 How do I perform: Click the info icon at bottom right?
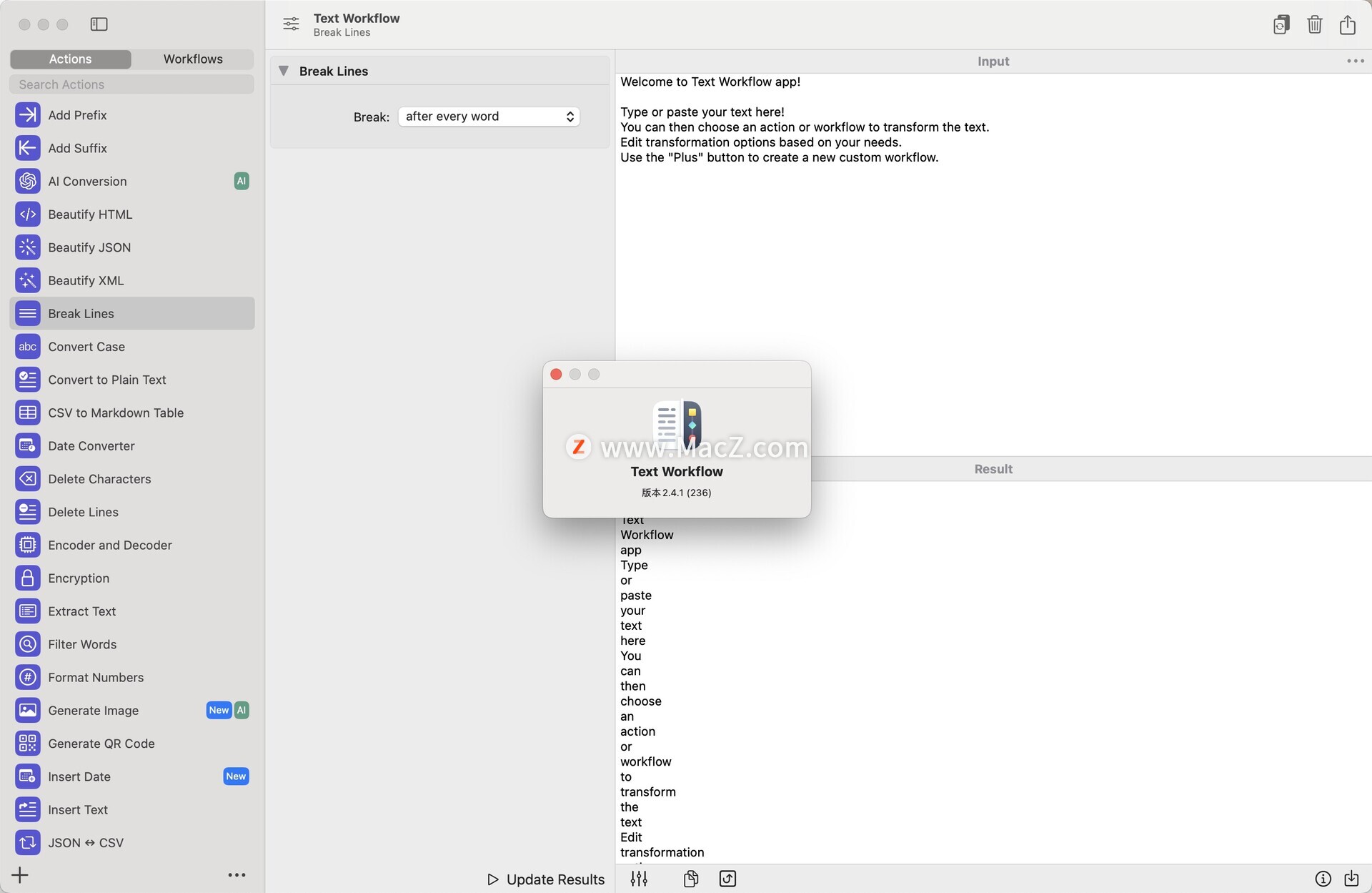(x=1323, y=879)
